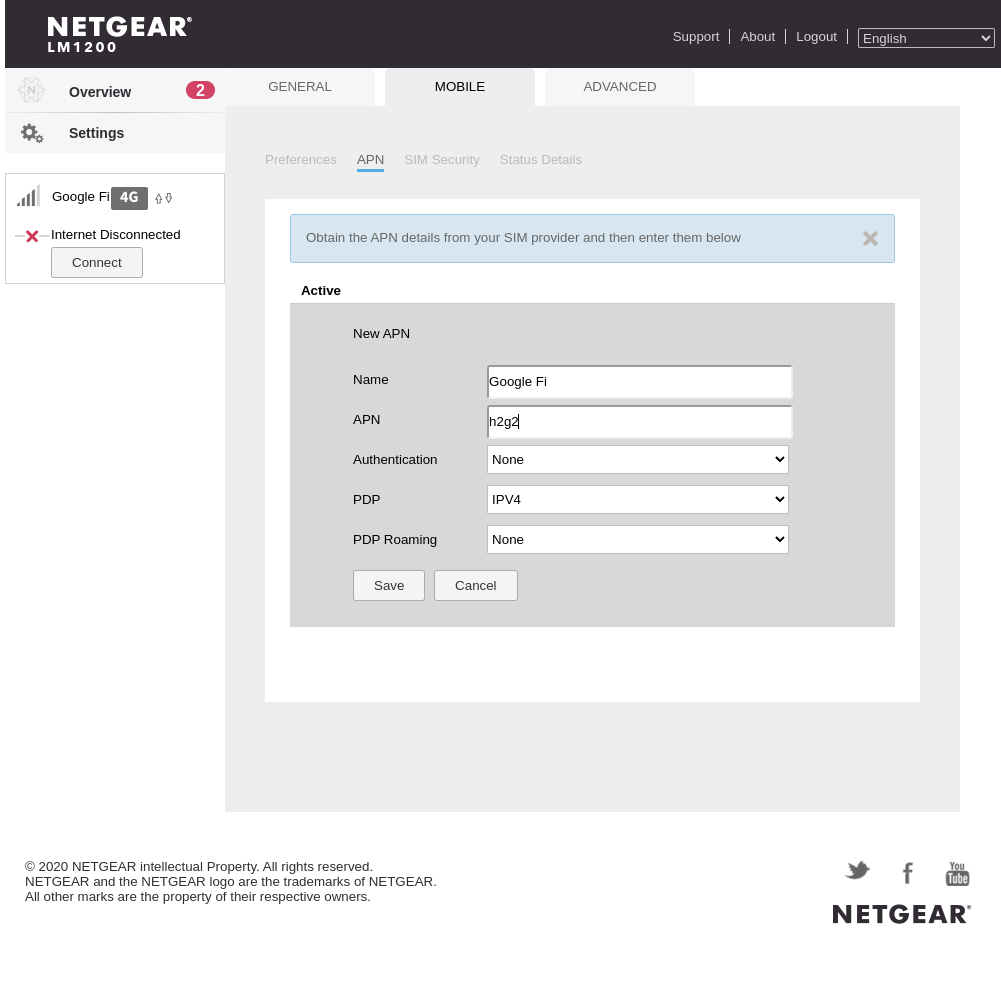Image resolution: width=1001 pixels, height=983 pixels.
Task: Click the Netgear Overview icon in sidebar
Action: pos(31,91)
